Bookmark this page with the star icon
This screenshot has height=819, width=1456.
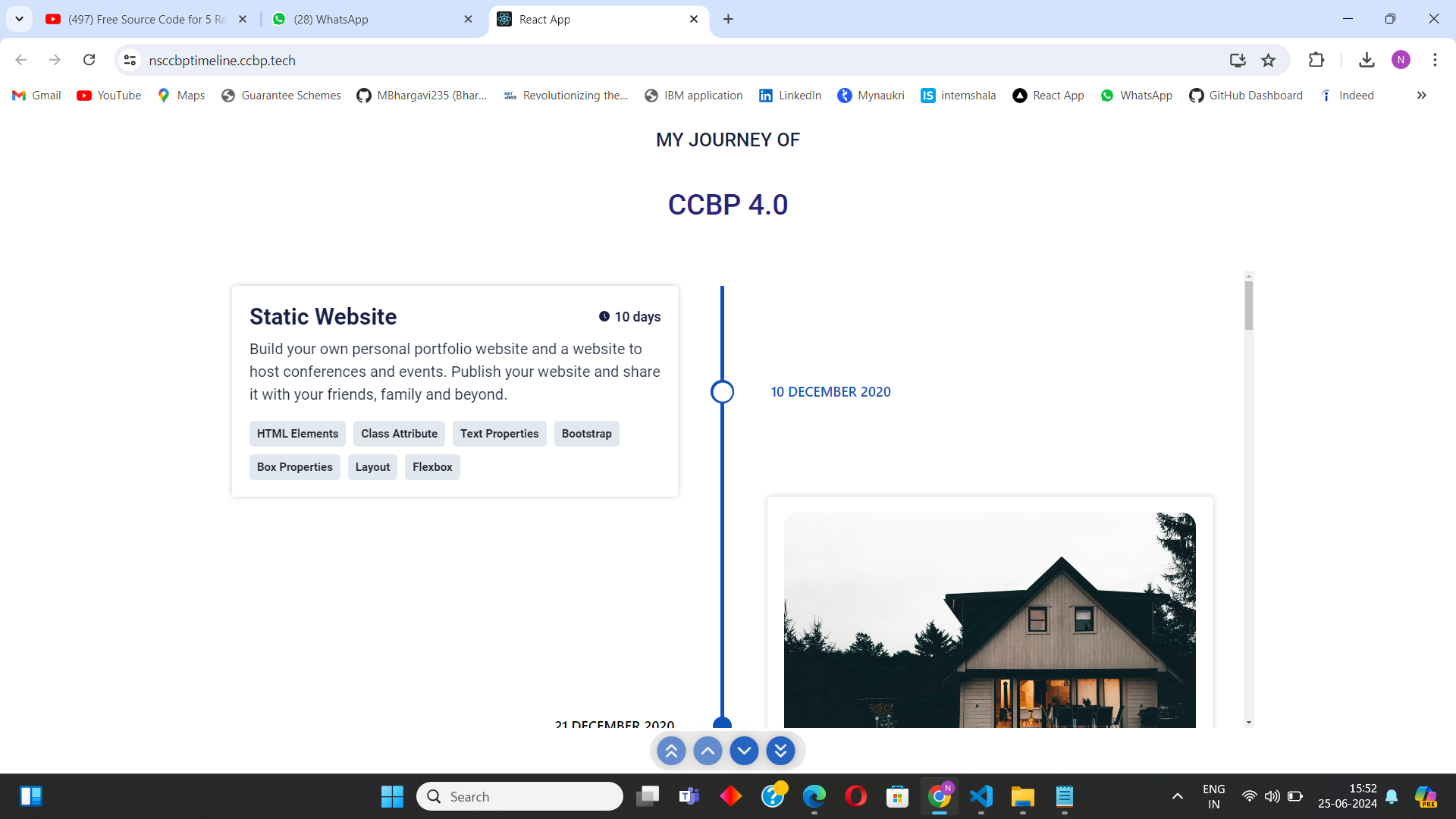tap(1268, 60)
